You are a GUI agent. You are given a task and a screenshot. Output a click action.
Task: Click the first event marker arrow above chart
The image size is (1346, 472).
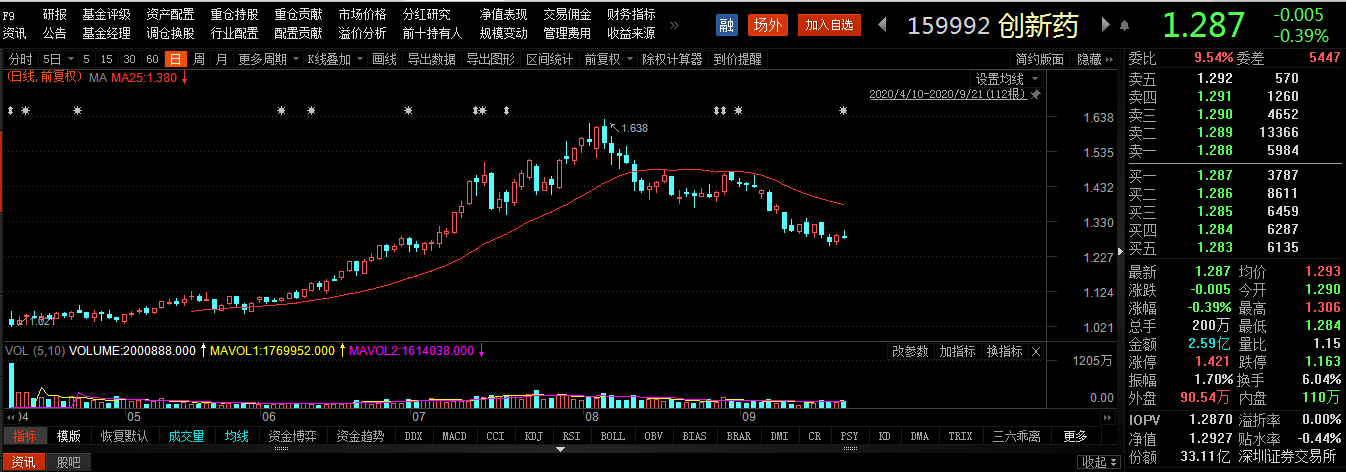(11, 110)
